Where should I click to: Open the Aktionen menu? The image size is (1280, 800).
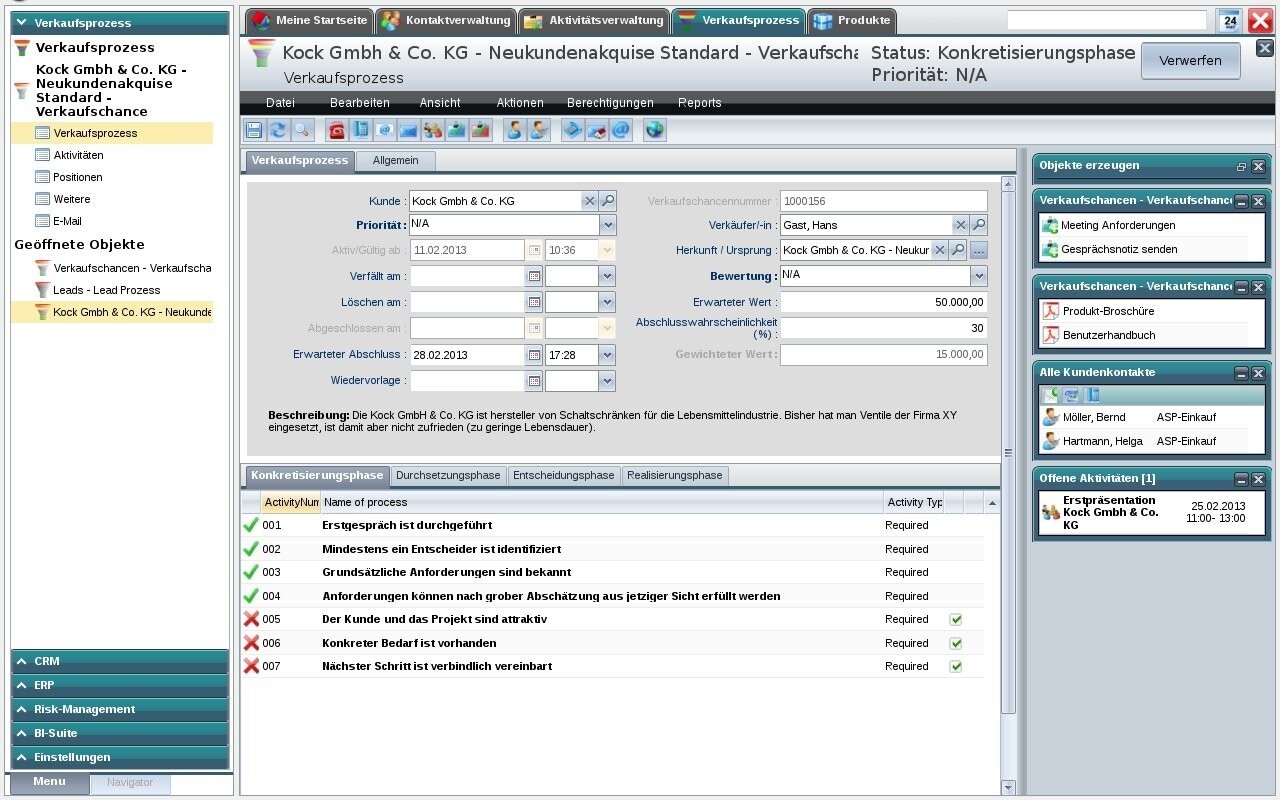(x=520, y=103)
